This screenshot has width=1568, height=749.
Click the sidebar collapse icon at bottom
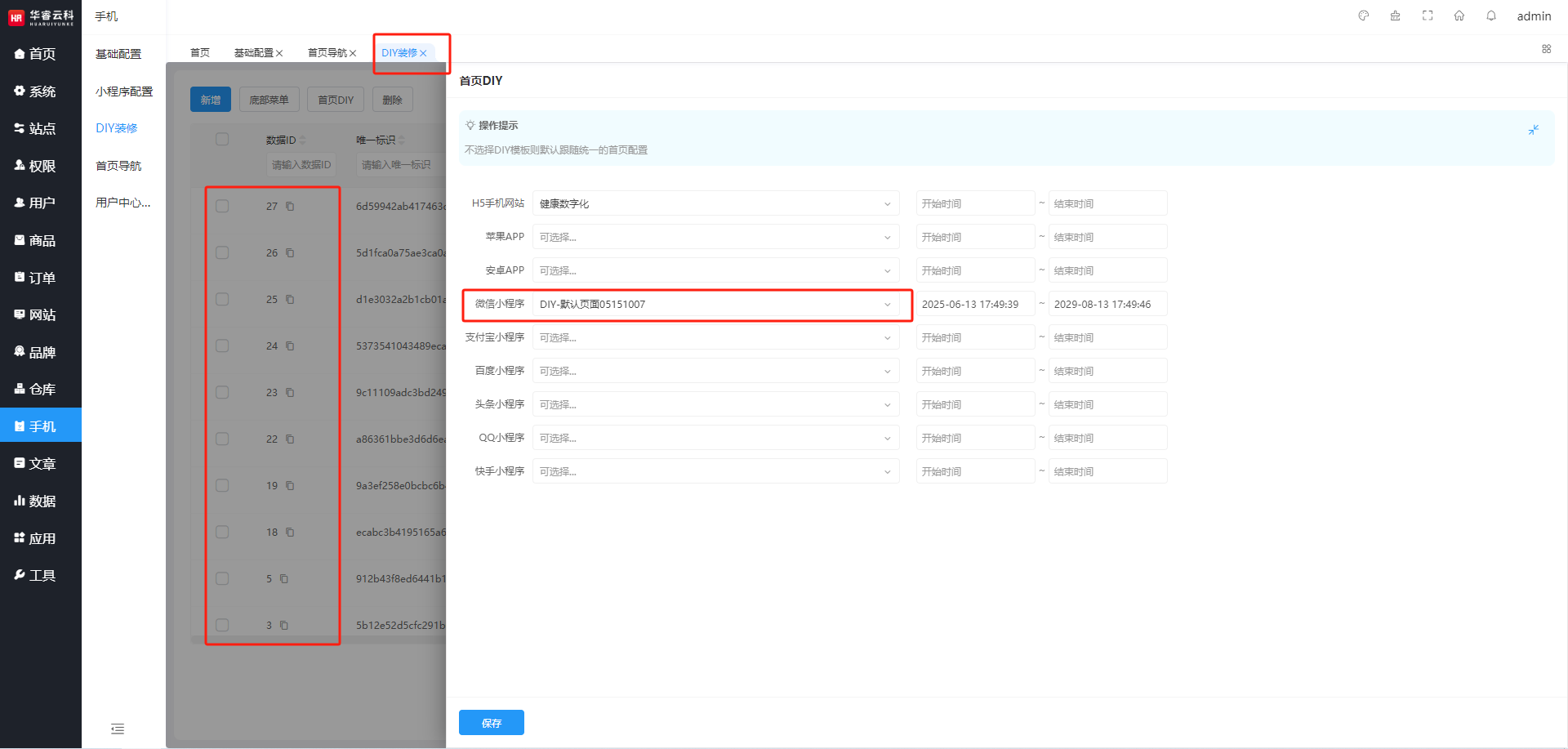[x=118, y=729]
